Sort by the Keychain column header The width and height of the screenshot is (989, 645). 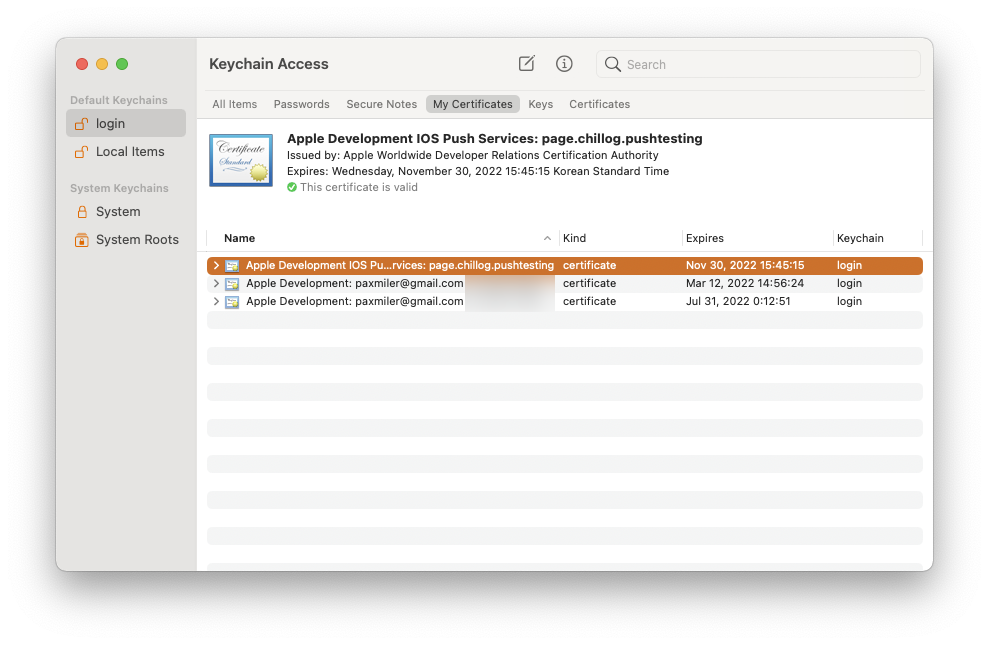pyautogui.click(x=860, y=238)
